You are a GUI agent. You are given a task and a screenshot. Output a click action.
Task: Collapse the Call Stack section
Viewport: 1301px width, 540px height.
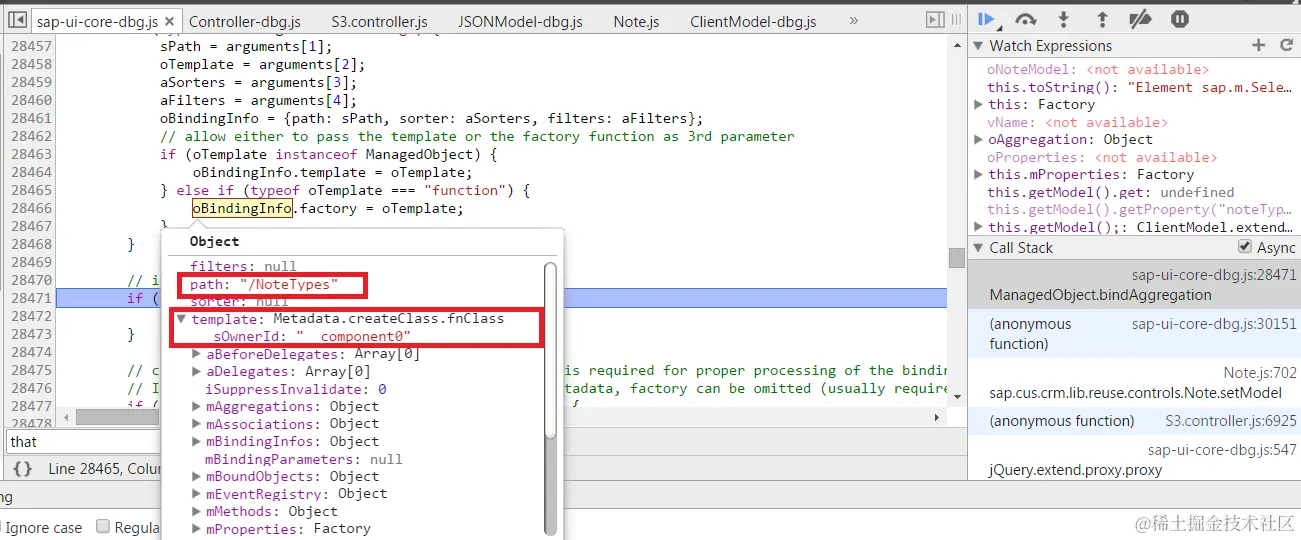click(x=978, y=248)
